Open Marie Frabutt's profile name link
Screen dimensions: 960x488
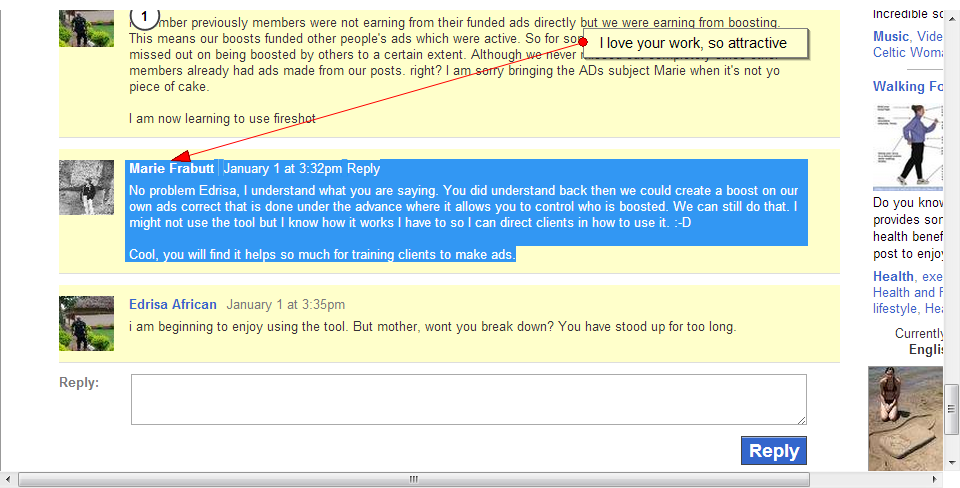171,169
